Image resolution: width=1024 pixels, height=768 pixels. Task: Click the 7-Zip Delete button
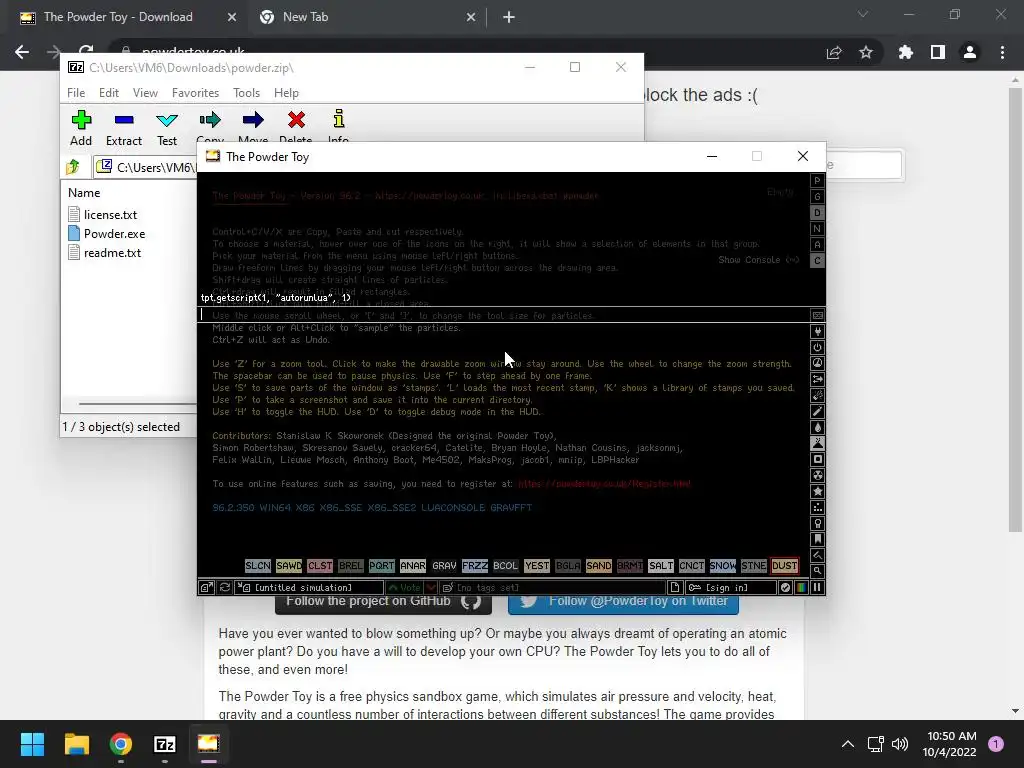click(x=296, y=126)
